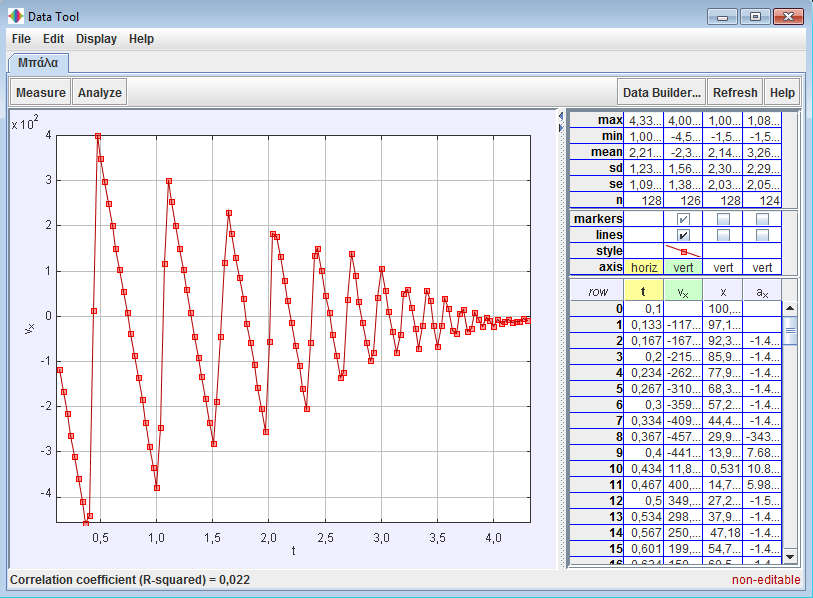Select the t column header
The width and height of the screenshot is (813, 598).
[643, 291]
